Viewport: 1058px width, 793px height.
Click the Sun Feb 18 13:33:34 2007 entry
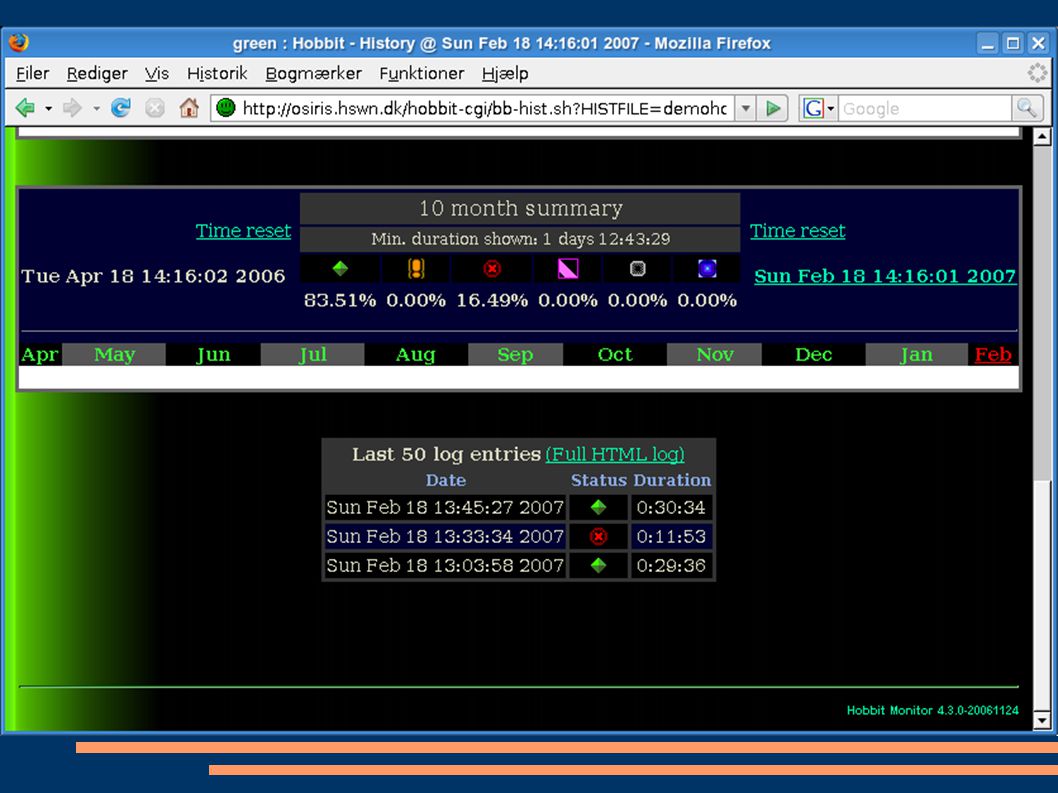(x=445, y=537)
